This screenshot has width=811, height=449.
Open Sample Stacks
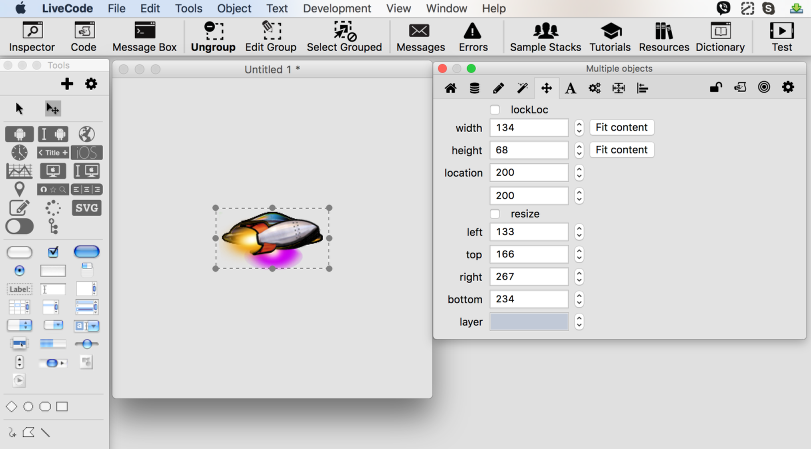pos(545,37)
